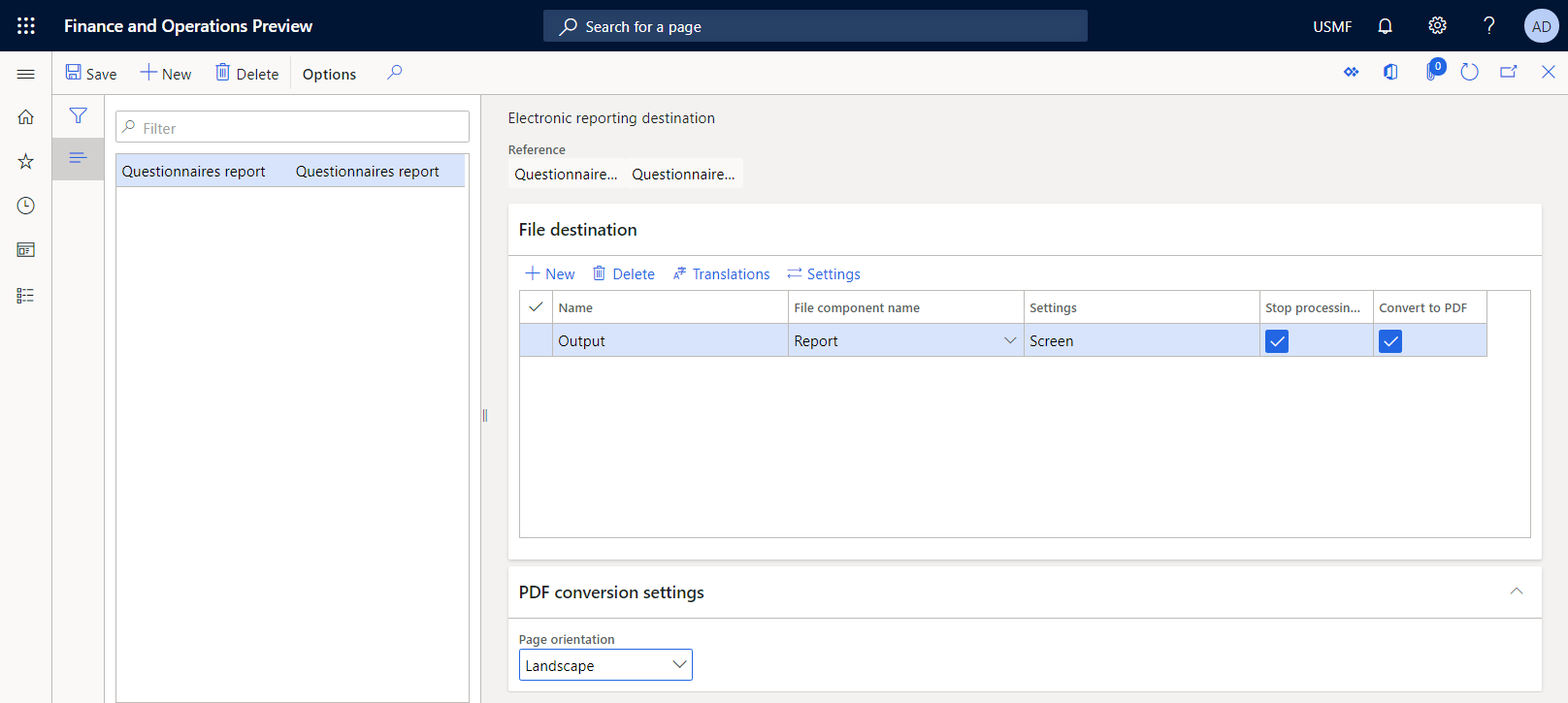Screen dimensions: 1568x703
Task: Click the pane splitter handle
Action: click(484, 415)
